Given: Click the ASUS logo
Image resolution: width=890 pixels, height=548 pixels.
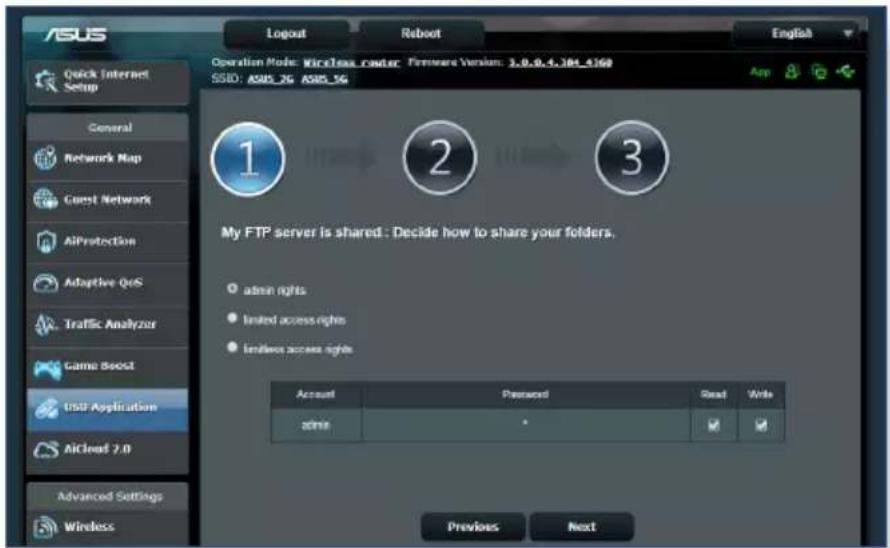Looking at the screenshot, I should tap(75, 35).
